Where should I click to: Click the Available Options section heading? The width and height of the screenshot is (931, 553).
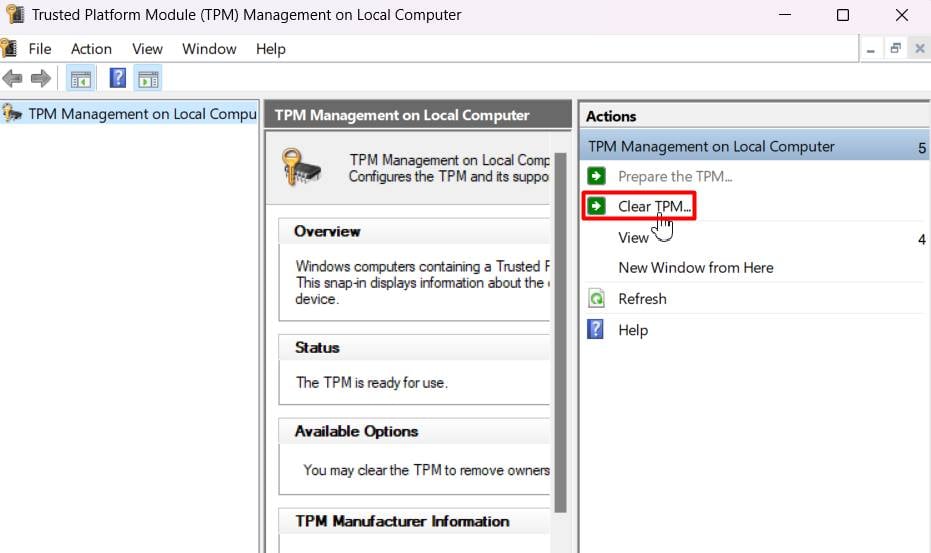pos(356,431)
